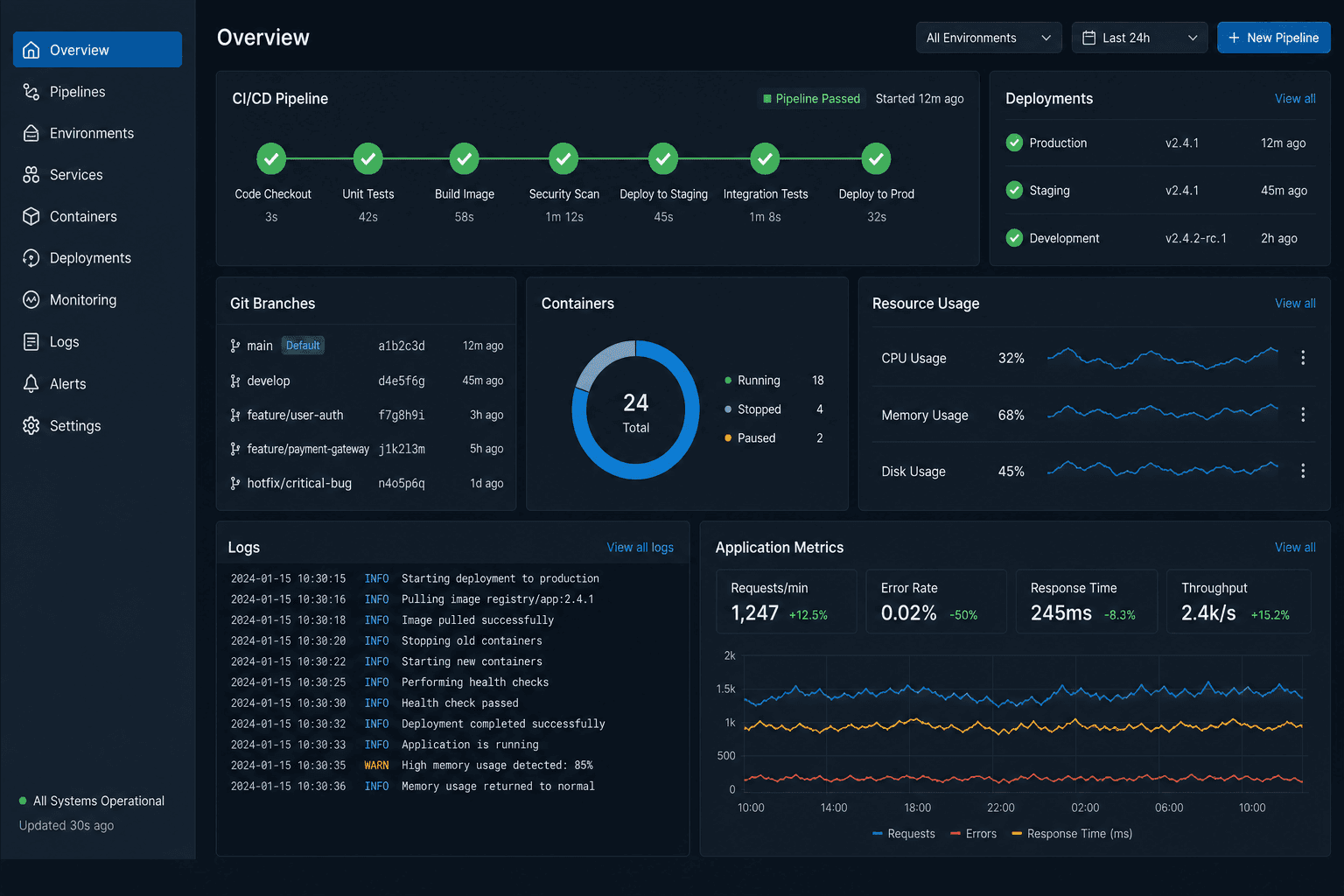
Task: Click the Code Checkout stage checkmark
Action: coord(271,158)
